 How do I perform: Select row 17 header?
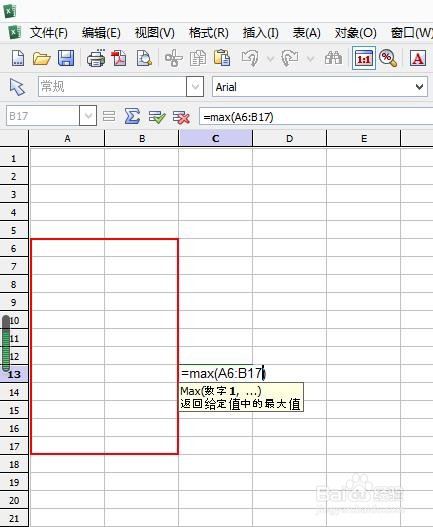pyautogui.click(x=14, y=446)
